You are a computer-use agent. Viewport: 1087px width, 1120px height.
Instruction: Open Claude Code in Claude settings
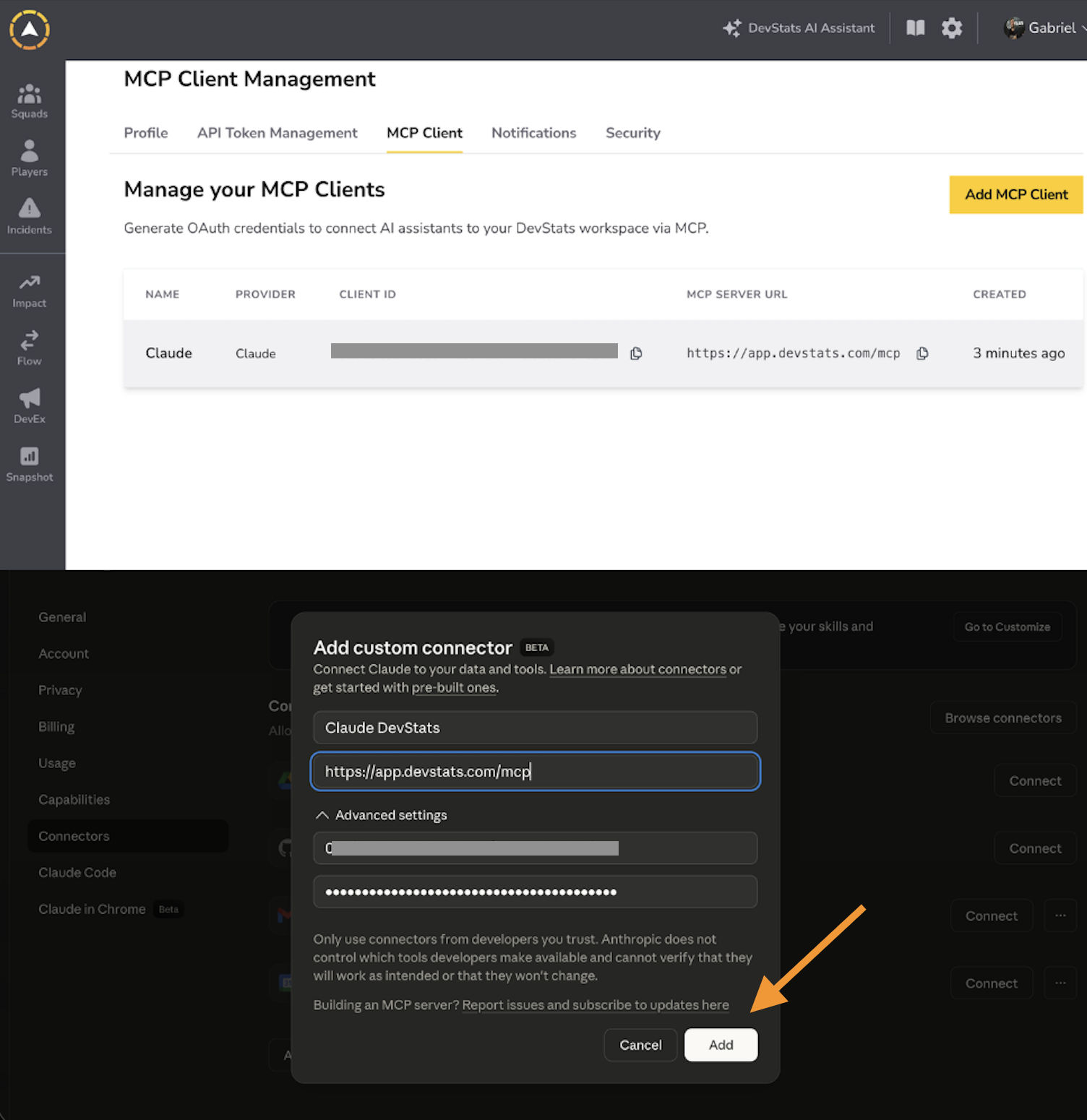click(x=77, y=873)
